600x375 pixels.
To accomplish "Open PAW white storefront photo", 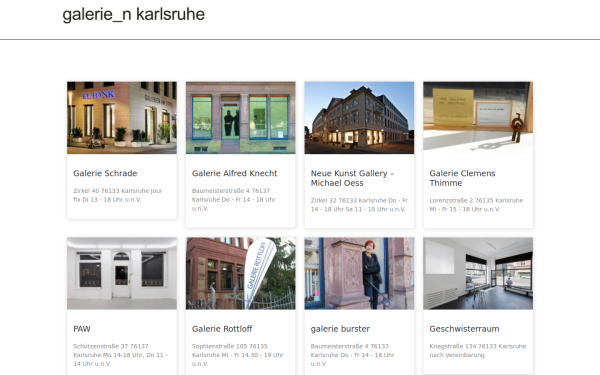I will point(122,273).
